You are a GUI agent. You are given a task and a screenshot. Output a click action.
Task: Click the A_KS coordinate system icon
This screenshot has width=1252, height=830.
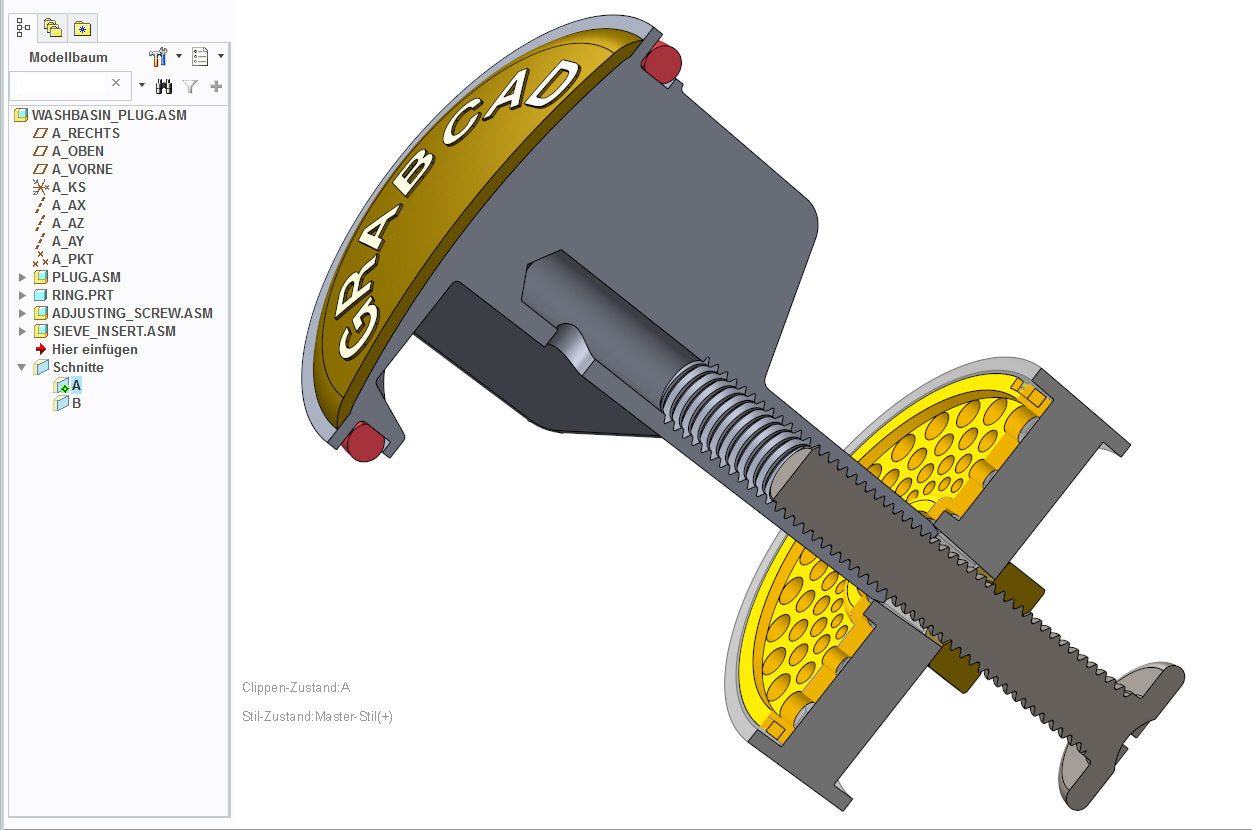click(41, 187)
